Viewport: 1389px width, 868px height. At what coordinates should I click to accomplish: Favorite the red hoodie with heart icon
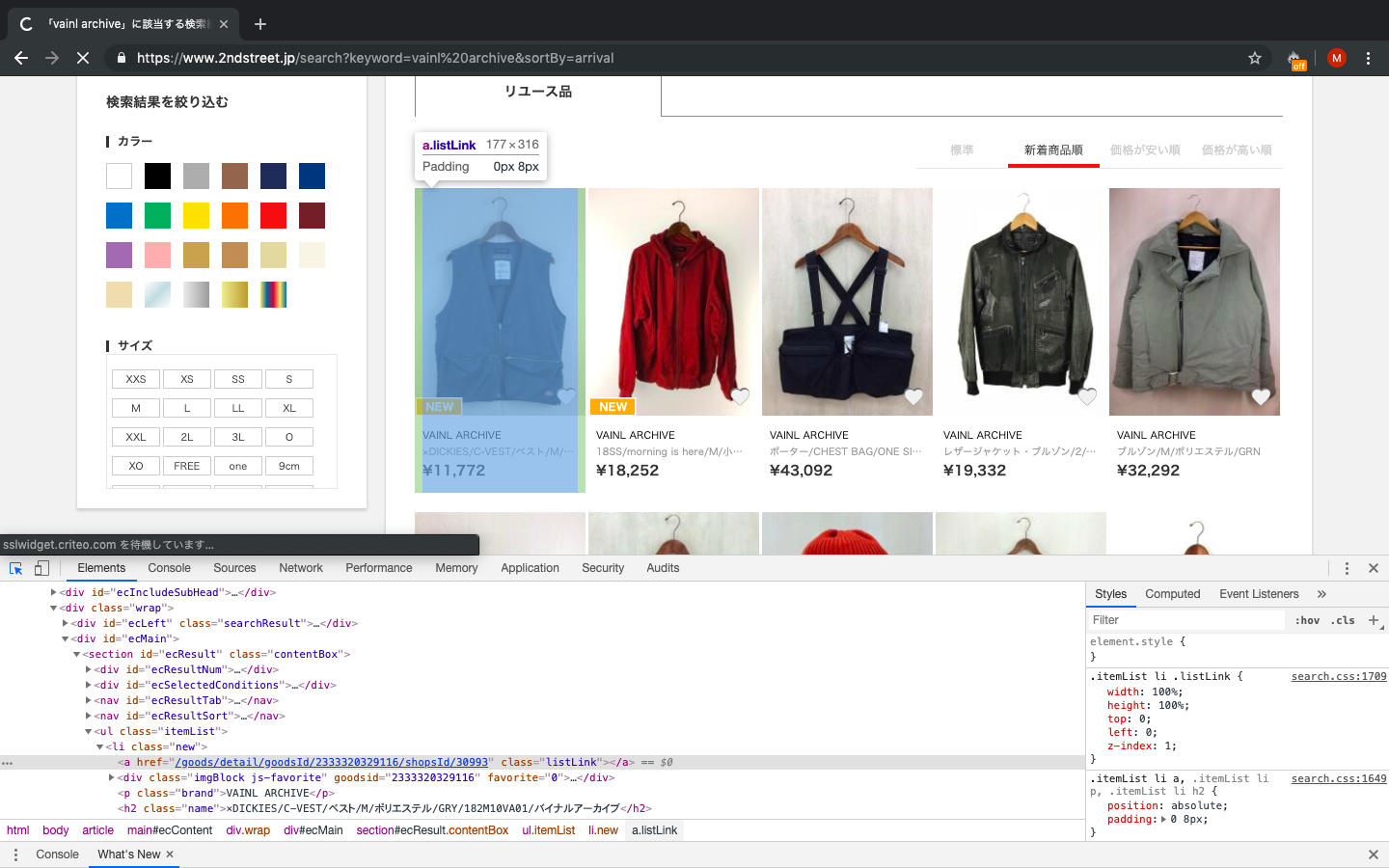click(740, 396)
